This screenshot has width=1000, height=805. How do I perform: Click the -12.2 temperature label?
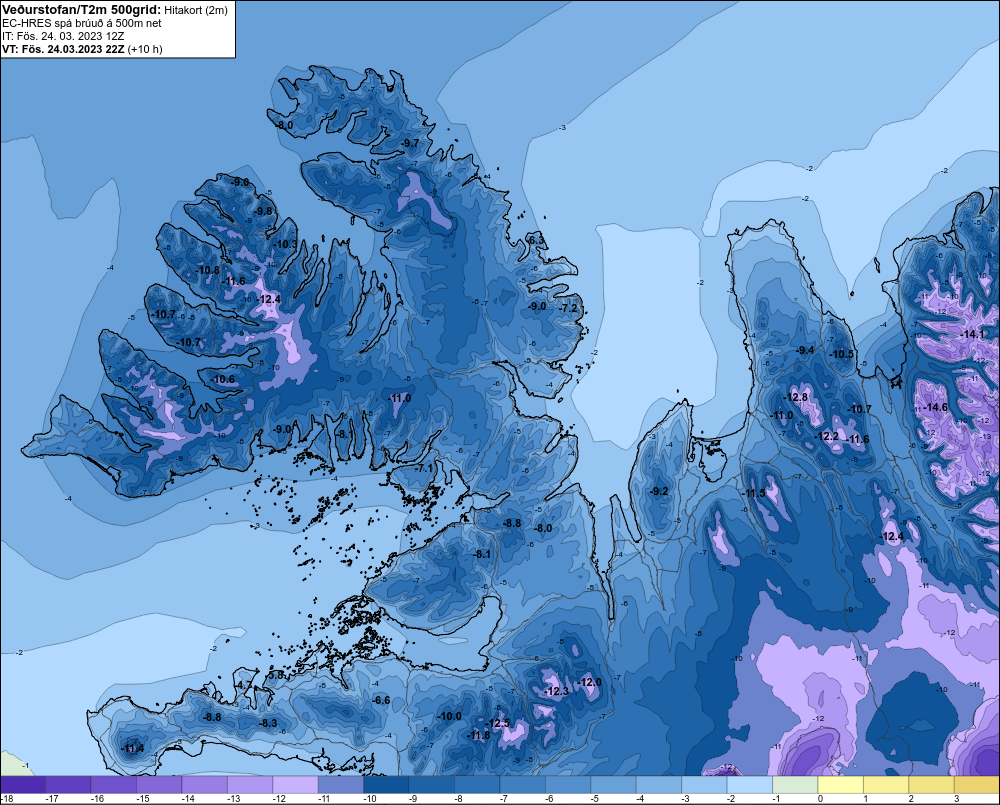coord(827,436)
